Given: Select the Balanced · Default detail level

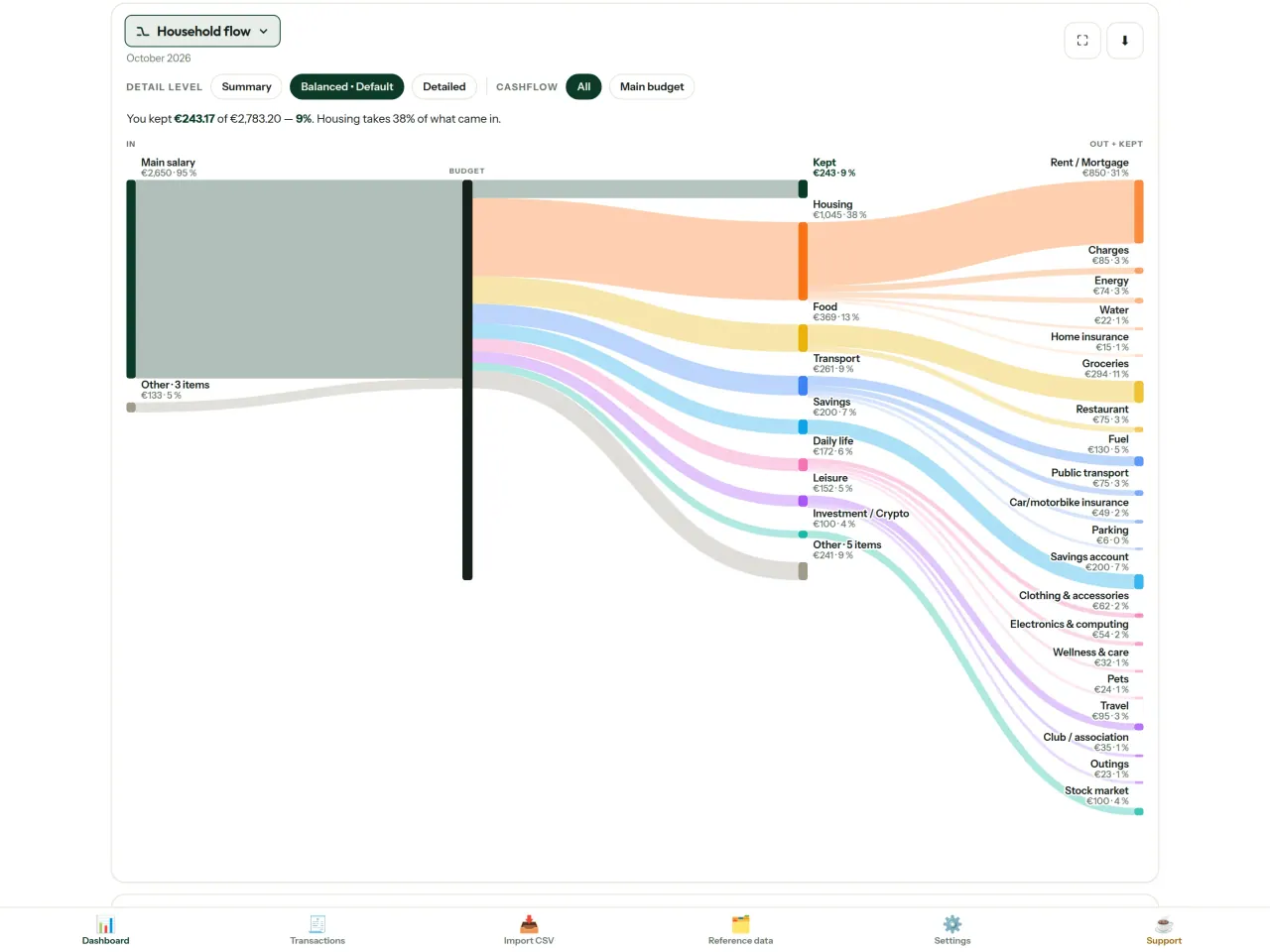Looking at the screenshot, I should click(x=347, y=87).
